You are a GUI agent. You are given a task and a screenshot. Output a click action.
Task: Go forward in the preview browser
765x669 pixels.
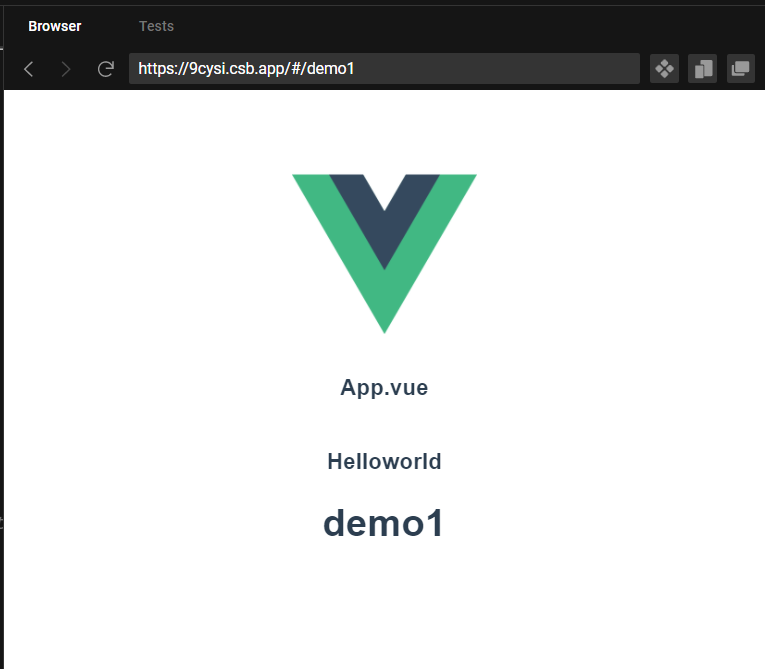pyautogui.click(x=66, y=69)
